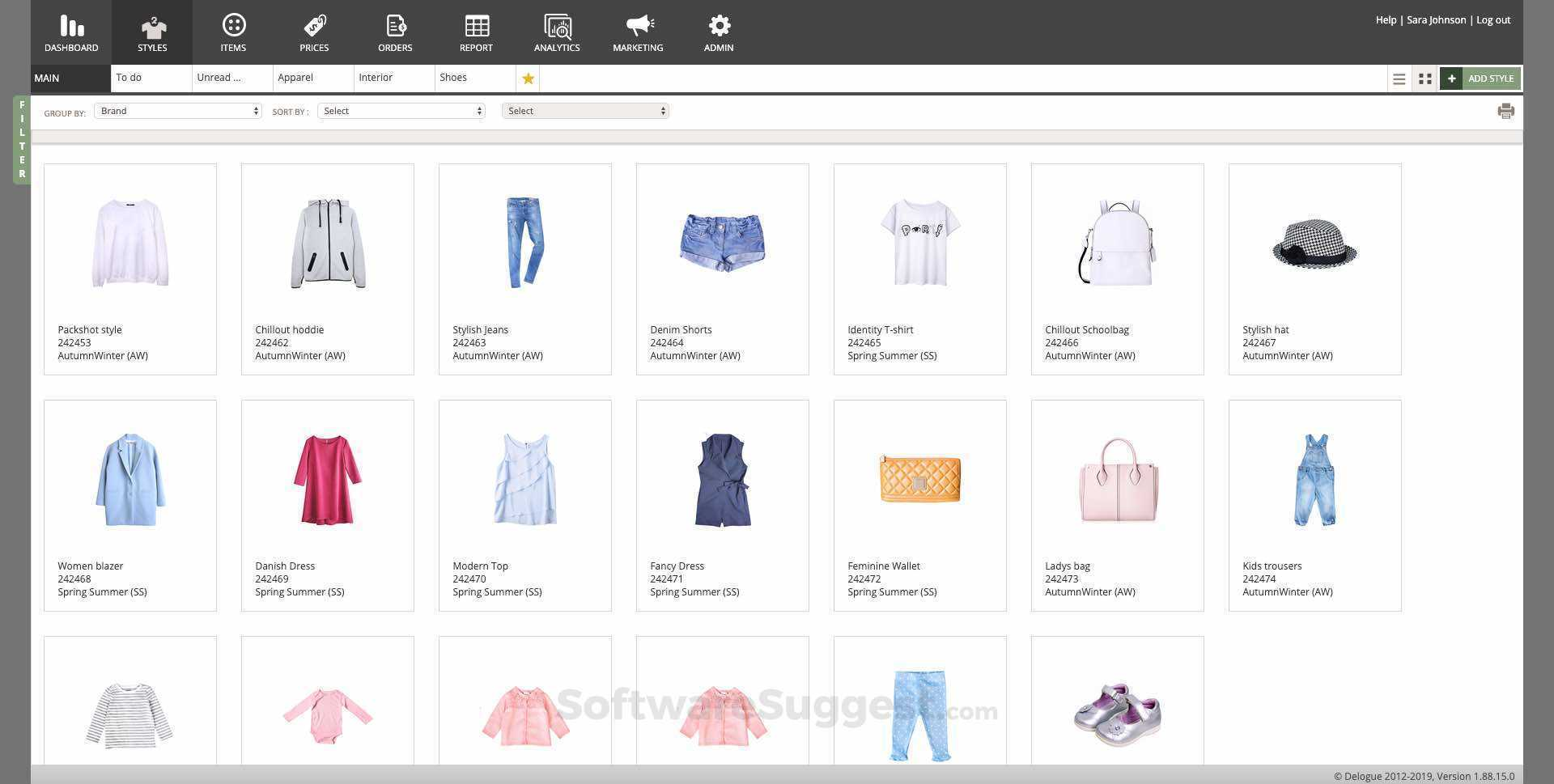
Task: Open the Marketing section
Action: click(638, 32)
